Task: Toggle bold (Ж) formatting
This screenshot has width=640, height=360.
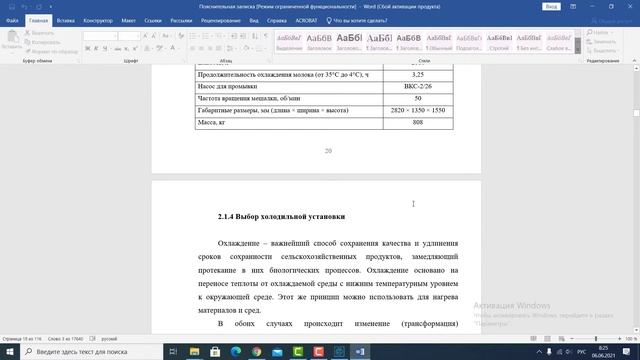Action: click(87, 49)
